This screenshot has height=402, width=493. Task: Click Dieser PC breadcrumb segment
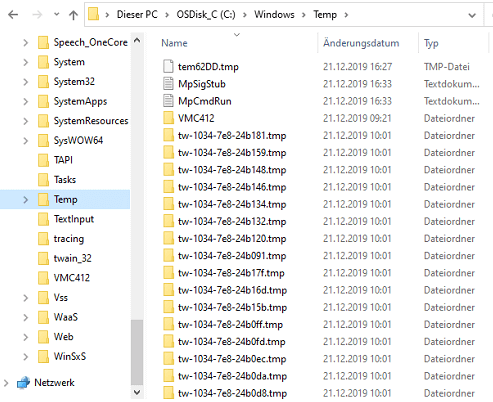pos(137,15)
